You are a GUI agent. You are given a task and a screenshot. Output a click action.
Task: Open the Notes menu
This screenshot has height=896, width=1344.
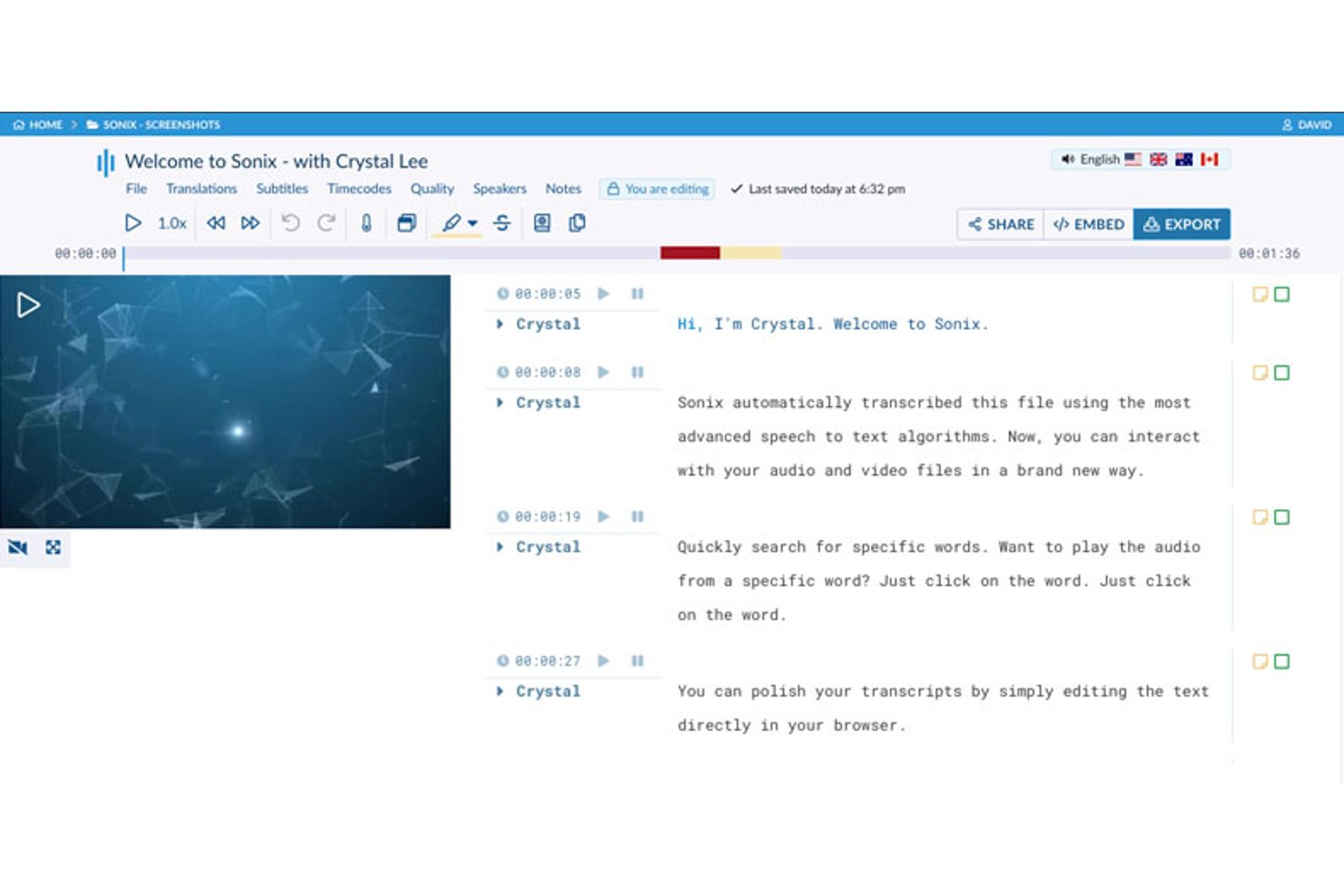click(563, 189)
